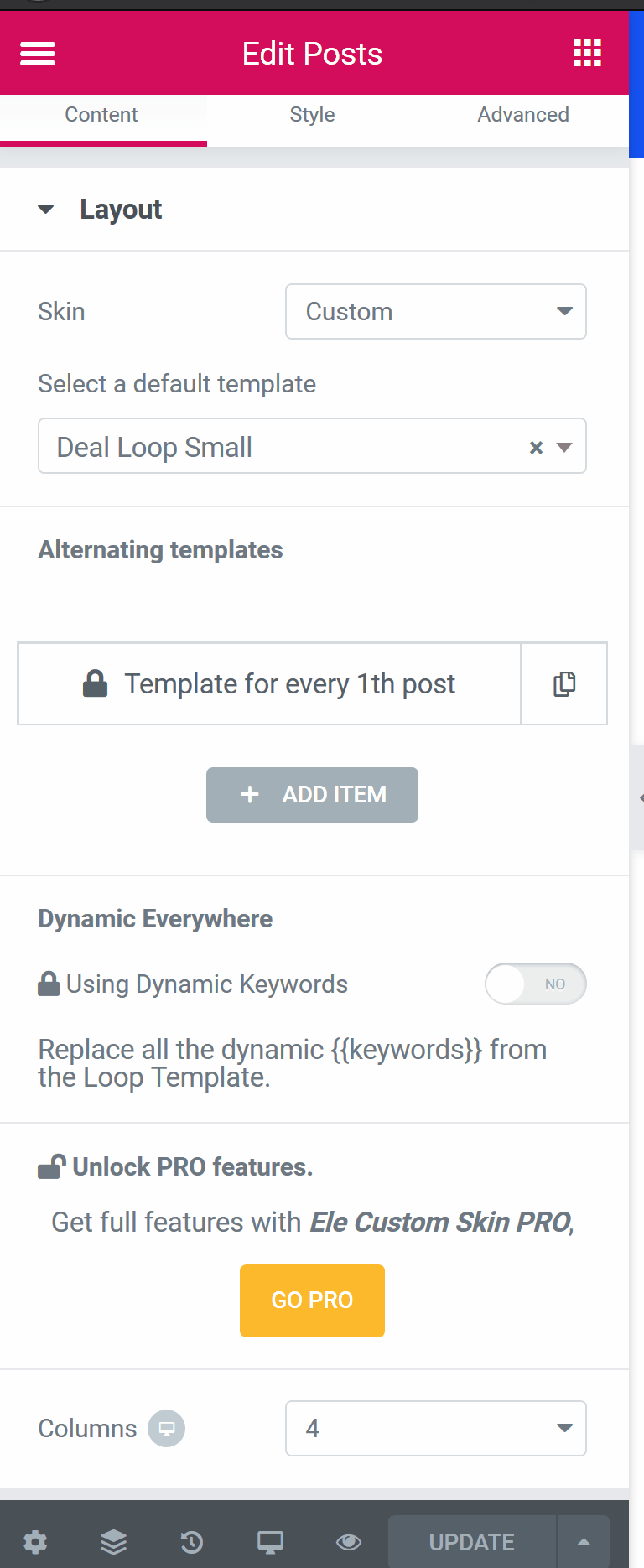This screenshot has height=1568, width=644.
Task: Clear the Deal Loop Small template with the x
Action: 536,447
